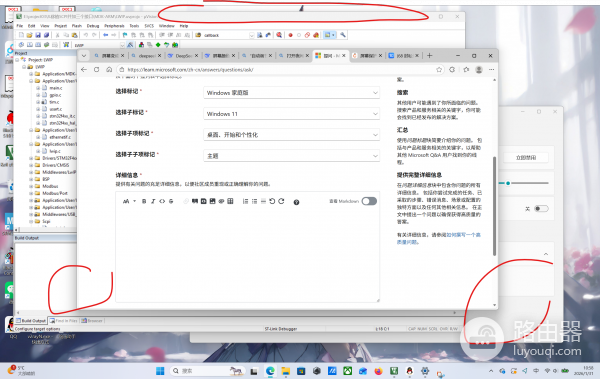Click the Save icon in Keil toolbar
Viewport: 600px width, 379px height.
[x=38, y=35]
